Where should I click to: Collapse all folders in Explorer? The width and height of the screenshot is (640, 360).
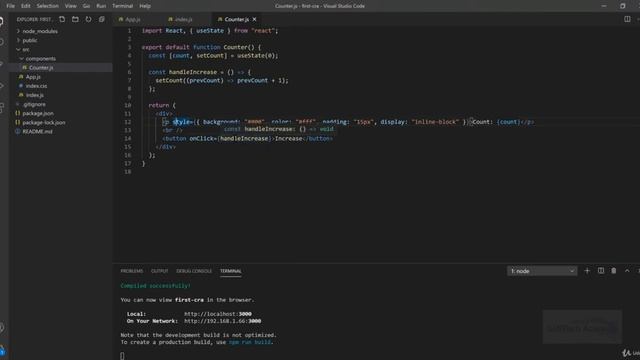(102, 19)
